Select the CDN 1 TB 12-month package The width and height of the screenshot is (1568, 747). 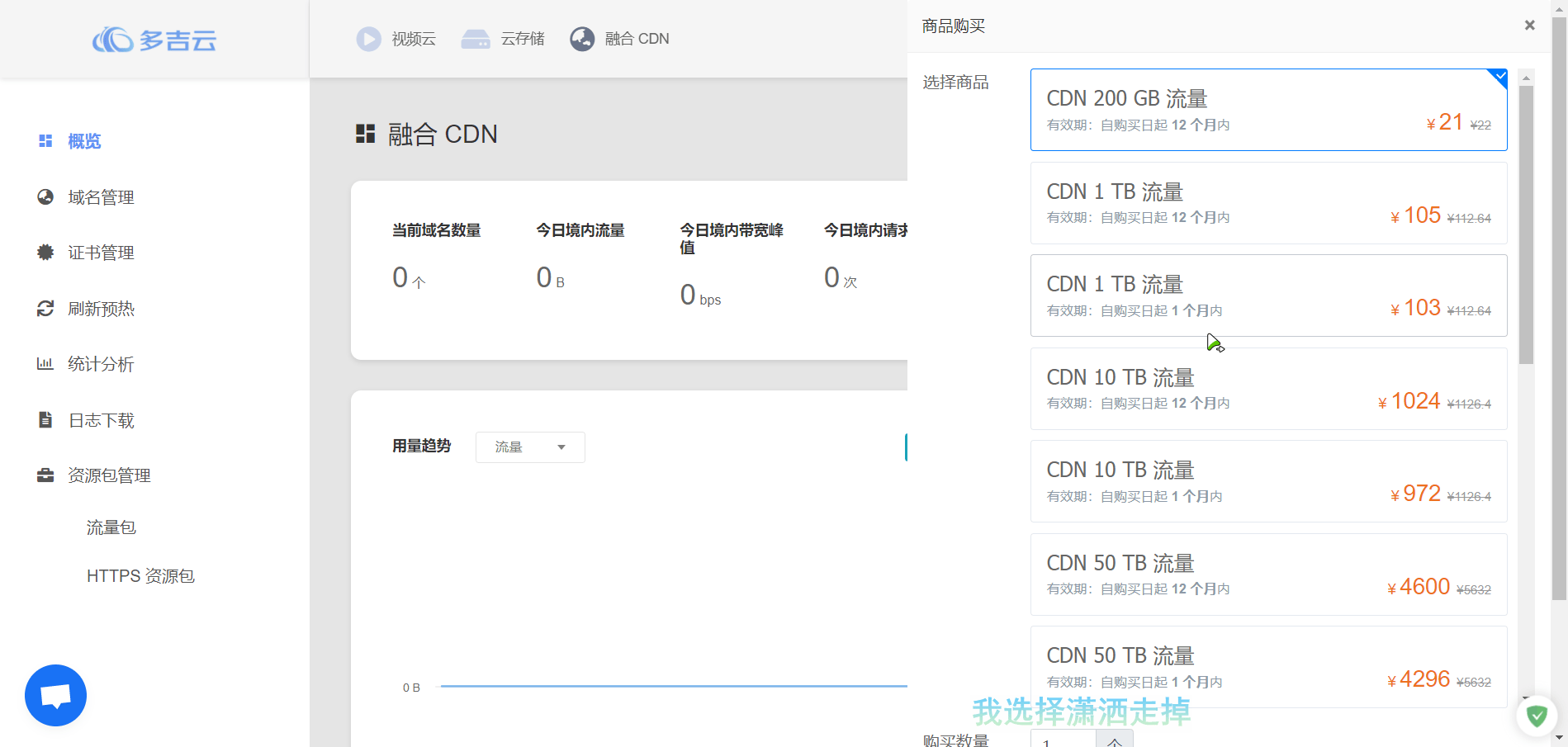click(1268, 203)
